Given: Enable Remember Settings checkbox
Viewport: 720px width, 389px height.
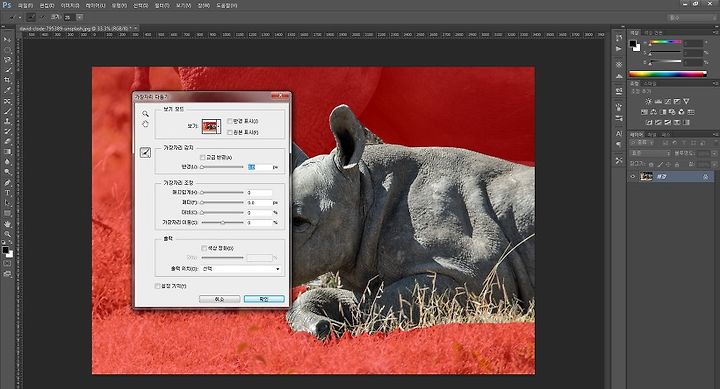Looking at the screenshot, I should (x=158, y=286).
